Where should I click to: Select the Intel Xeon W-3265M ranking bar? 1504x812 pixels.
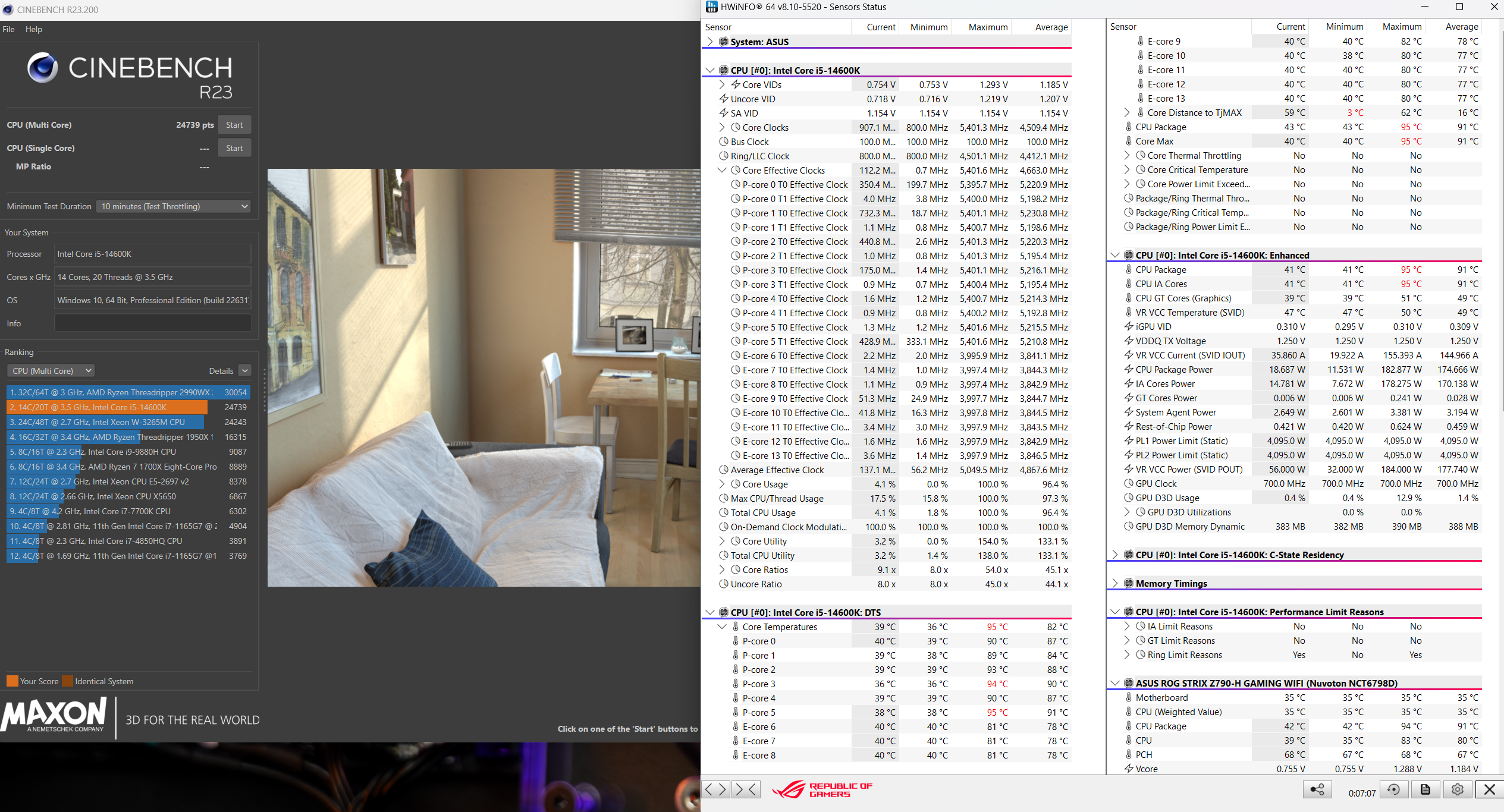coord(105,422)
